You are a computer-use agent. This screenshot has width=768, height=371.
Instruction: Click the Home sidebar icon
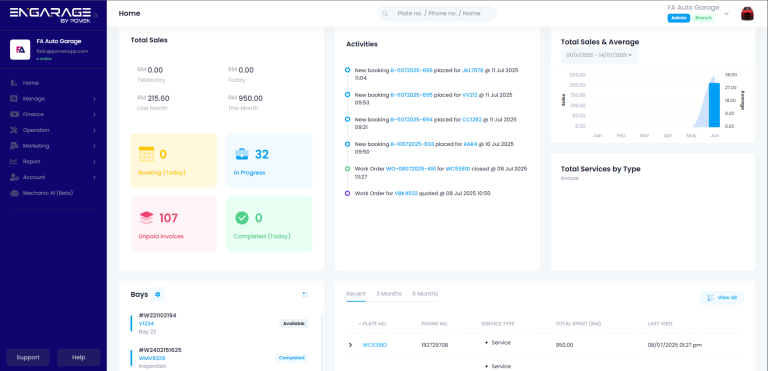pos(14,83)
